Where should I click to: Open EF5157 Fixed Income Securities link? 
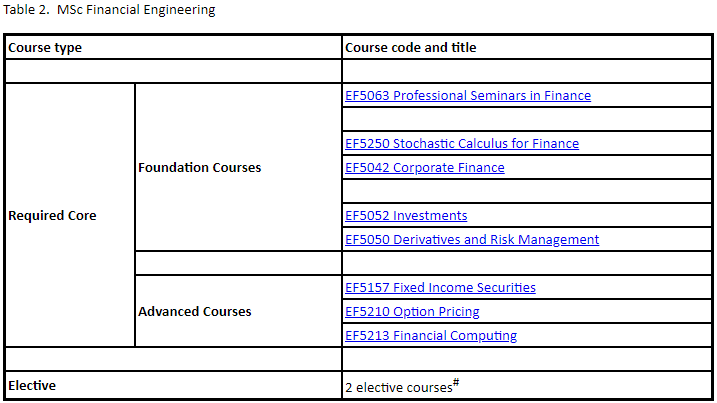pos(440,288)
